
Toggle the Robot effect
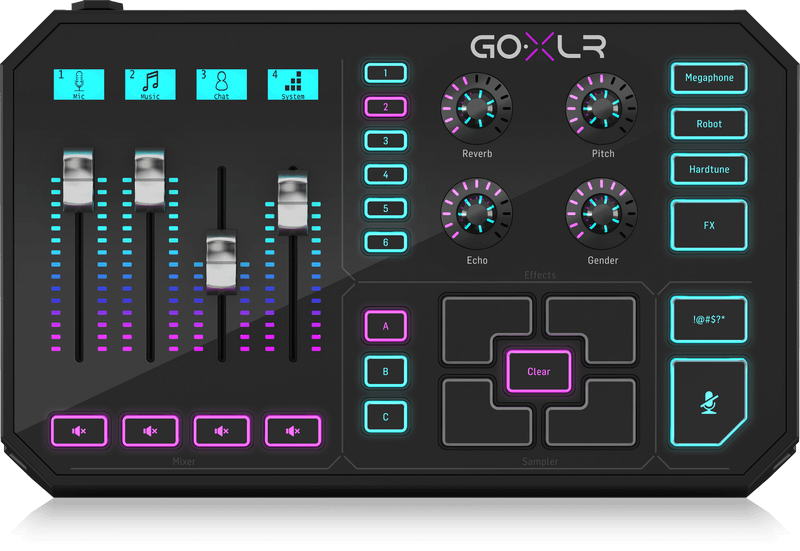[709, 123]
